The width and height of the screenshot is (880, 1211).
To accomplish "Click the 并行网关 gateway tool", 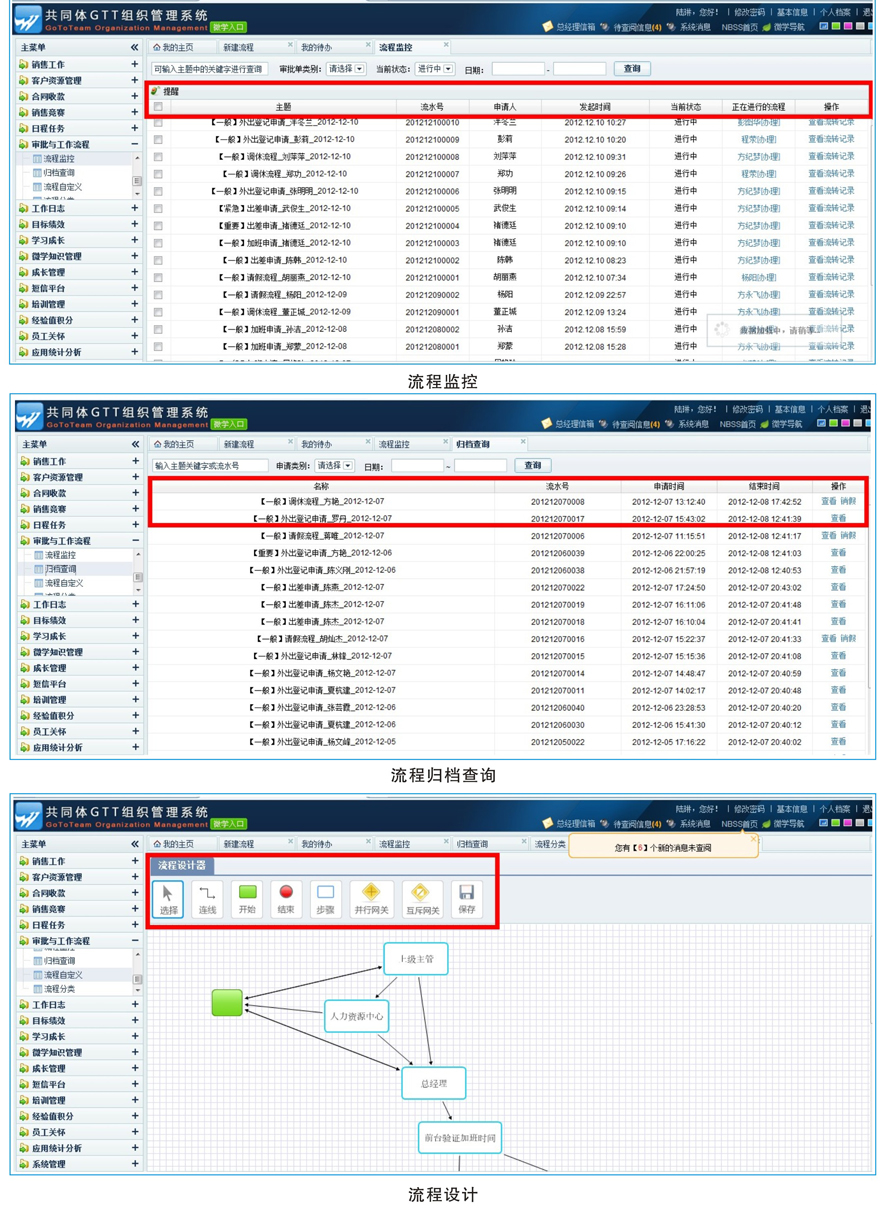I will [371, 898].
